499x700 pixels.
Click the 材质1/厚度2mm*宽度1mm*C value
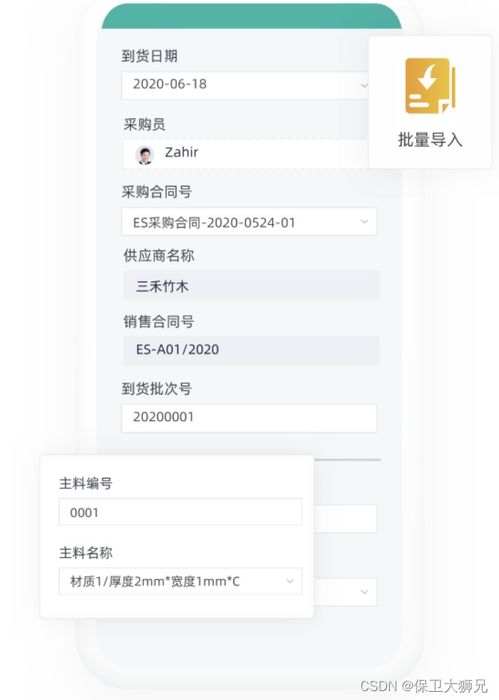155,581
